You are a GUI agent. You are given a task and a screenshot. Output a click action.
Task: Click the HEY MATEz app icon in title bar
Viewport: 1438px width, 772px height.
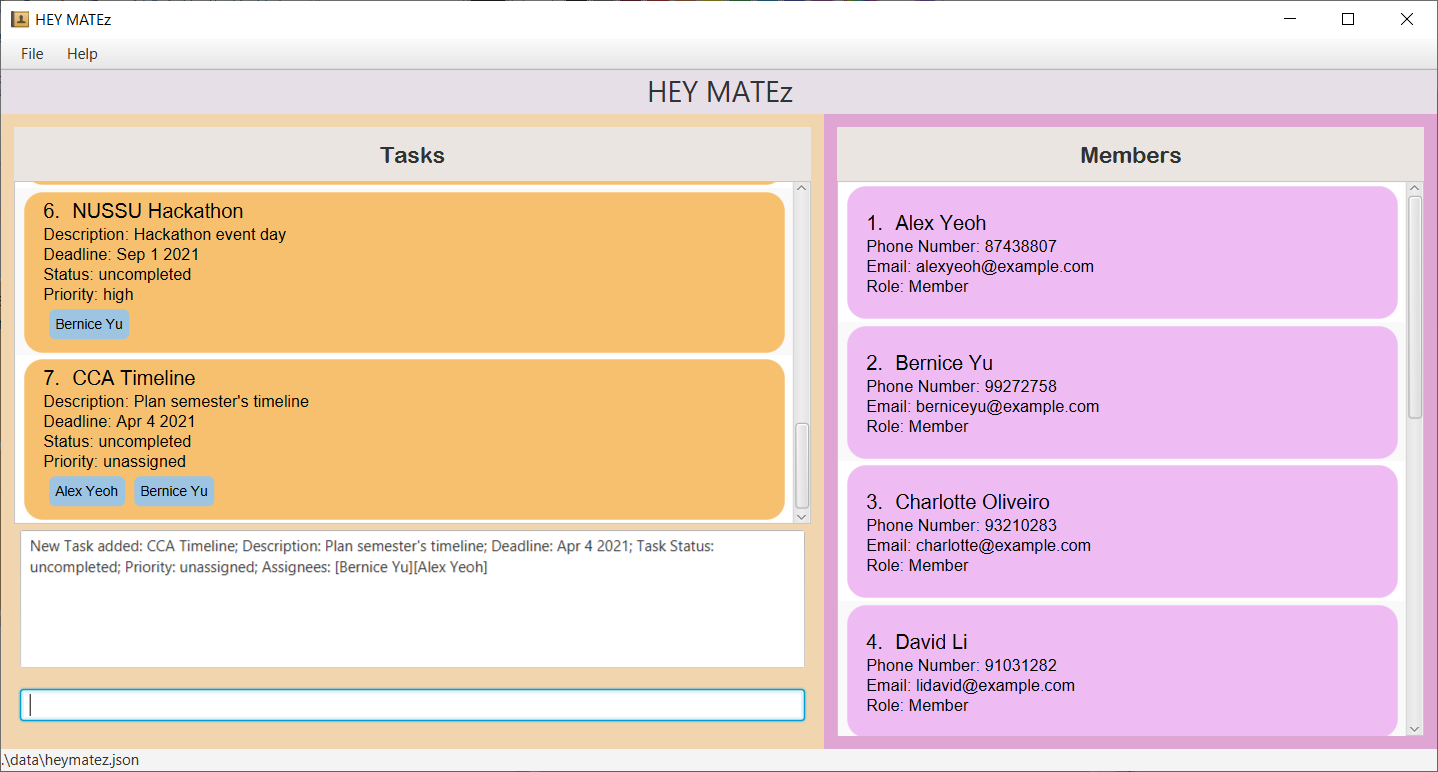pyautogui.click(x=19, y=19)
